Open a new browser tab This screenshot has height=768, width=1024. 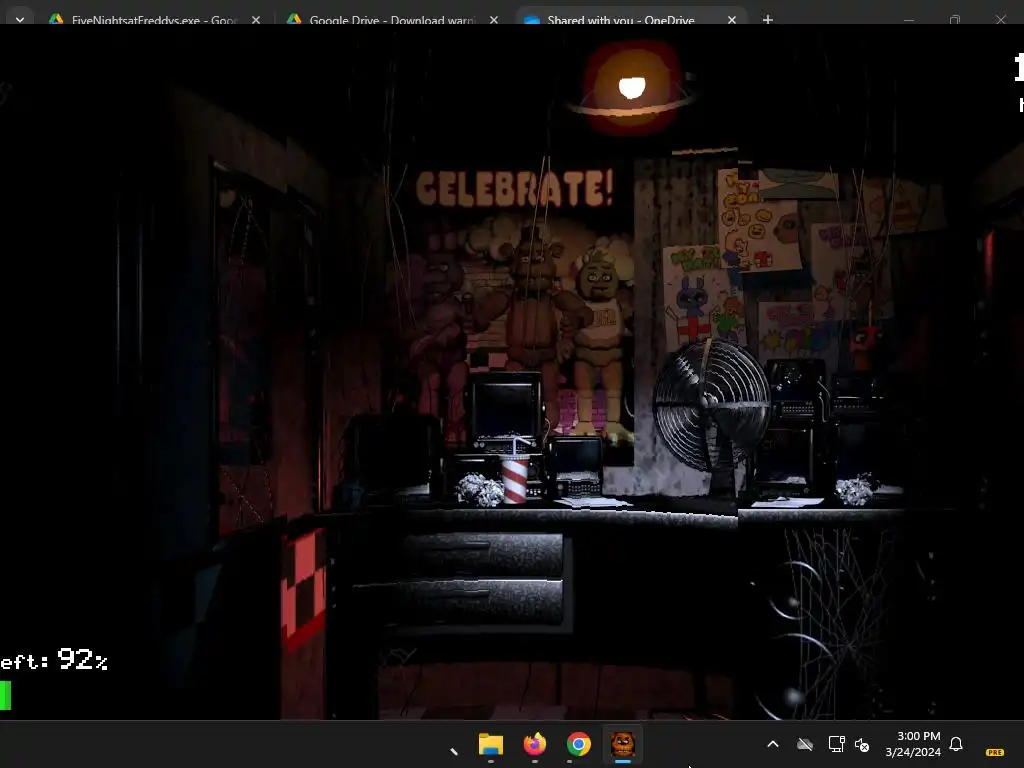[768, 20]
